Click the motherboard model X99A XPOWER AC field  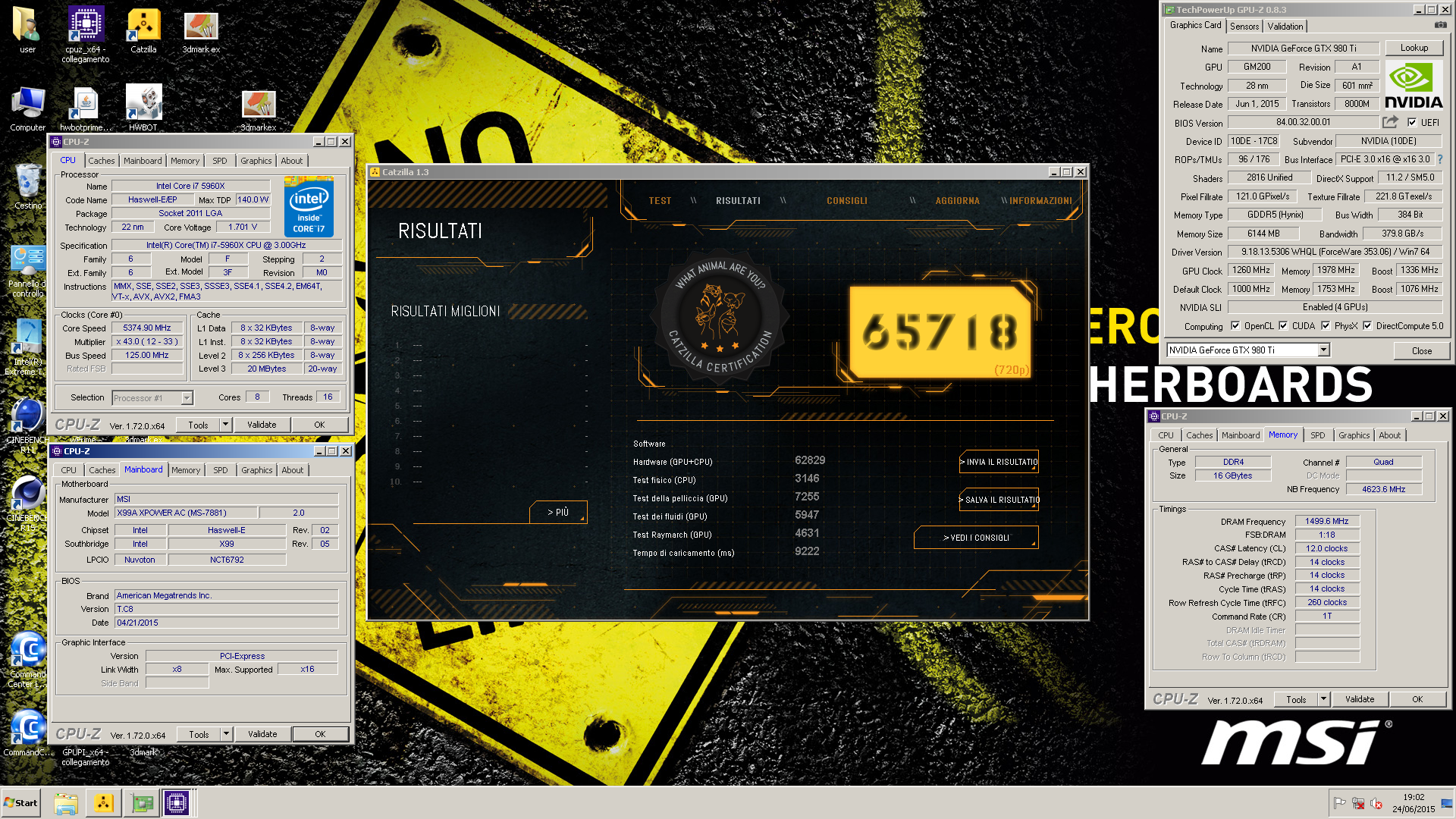point(185,513)
